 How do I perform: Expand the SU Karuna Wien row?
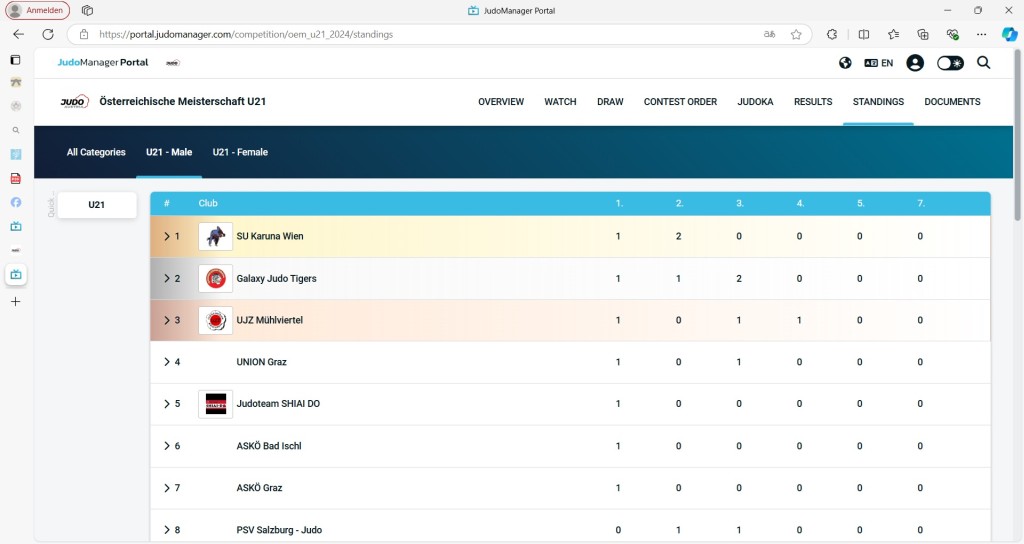[x=167, y=237]
